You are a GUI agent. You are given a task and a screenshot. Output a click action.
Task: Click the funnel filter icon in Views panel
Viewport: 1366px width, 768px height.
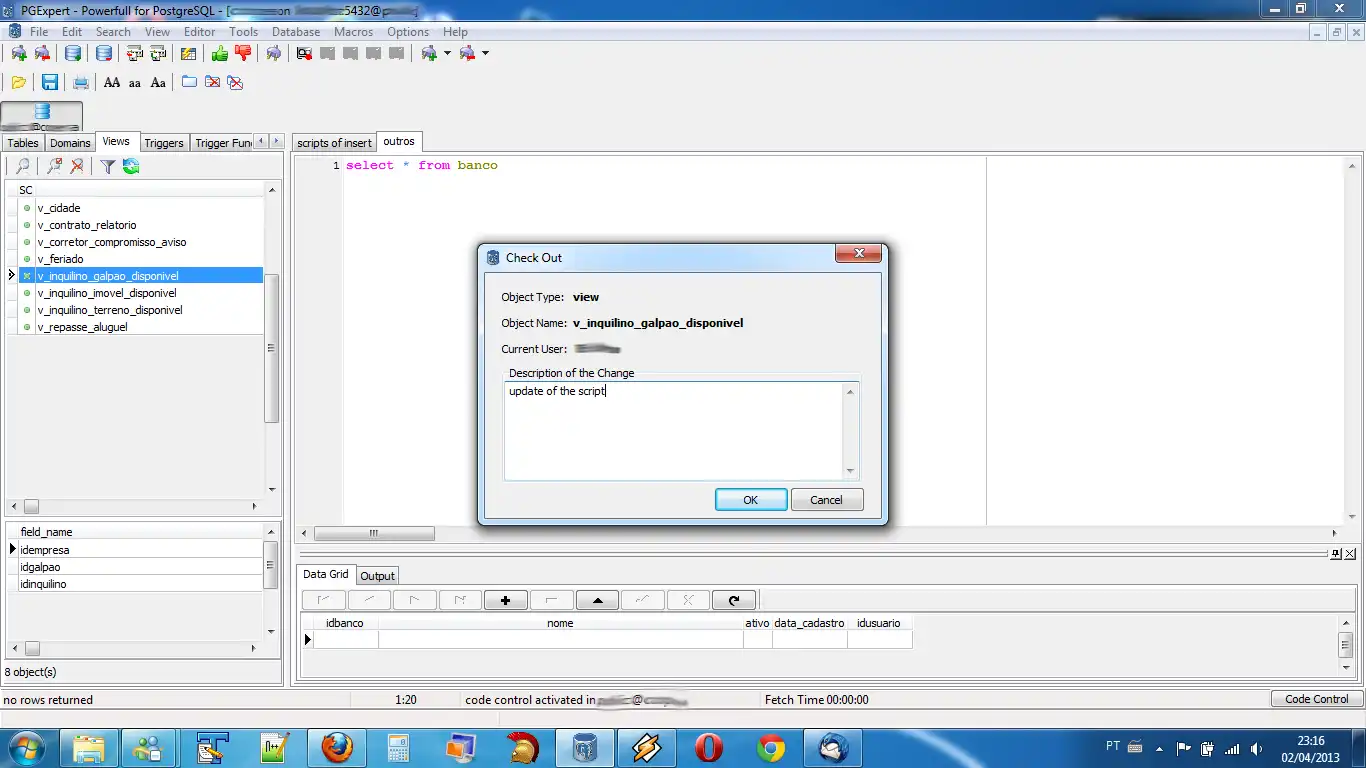tap(108, 167)
